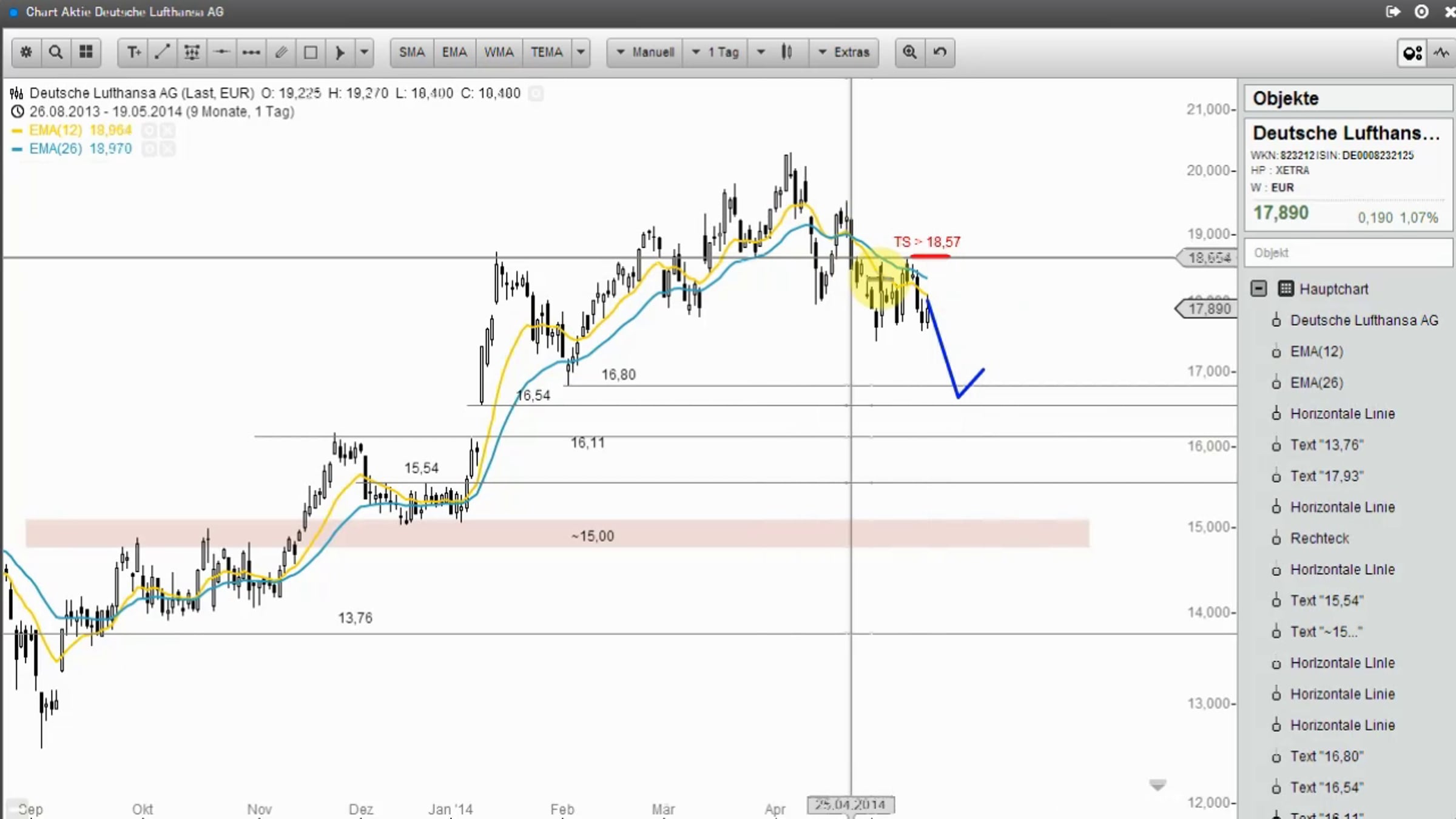Select Text "16,80" in object tree
Screen dimensions: 1456x819
[x=1327, y=757]
